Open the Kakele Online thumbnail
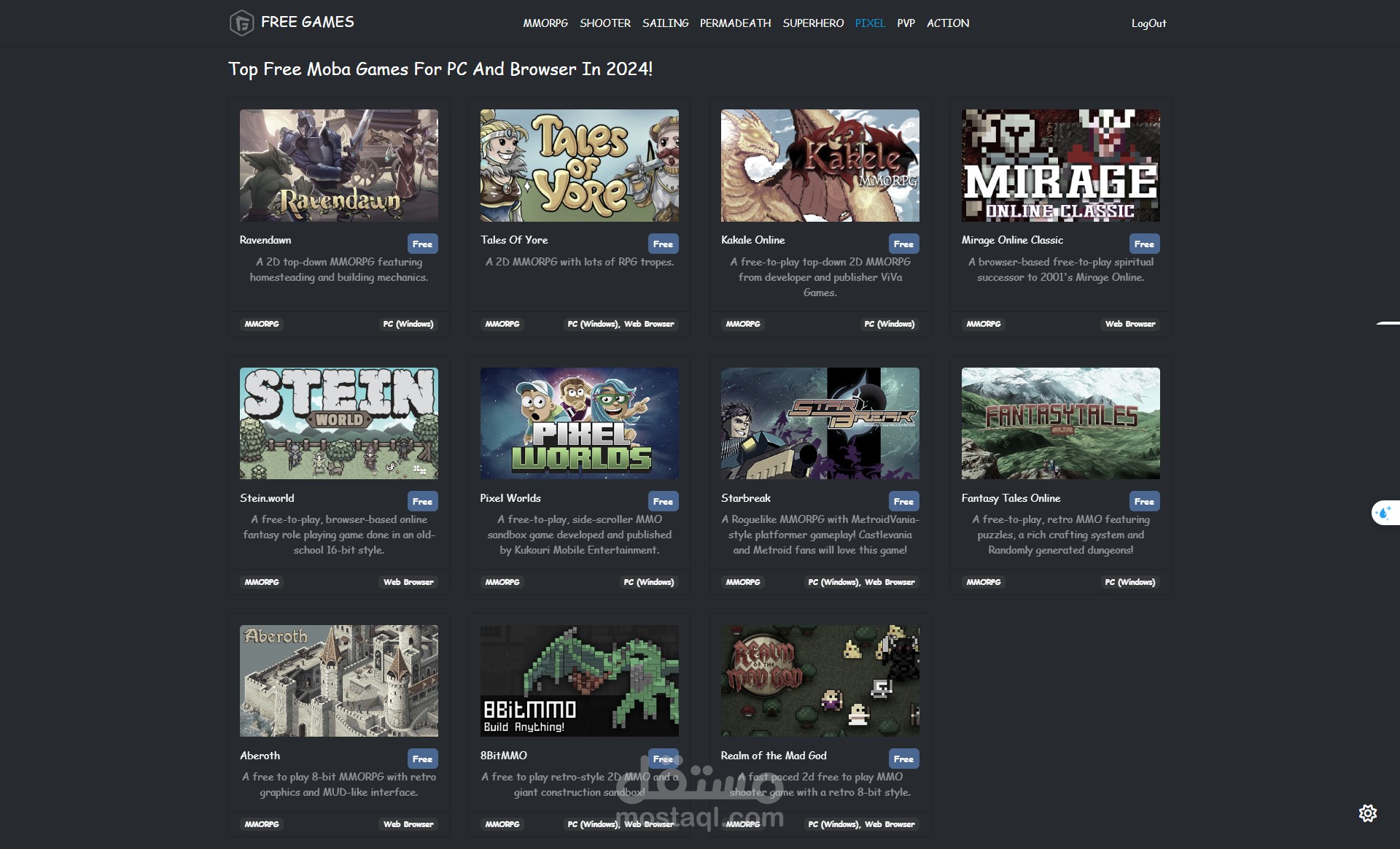This screenshot has height=849, width=1400. click(820, 166)
